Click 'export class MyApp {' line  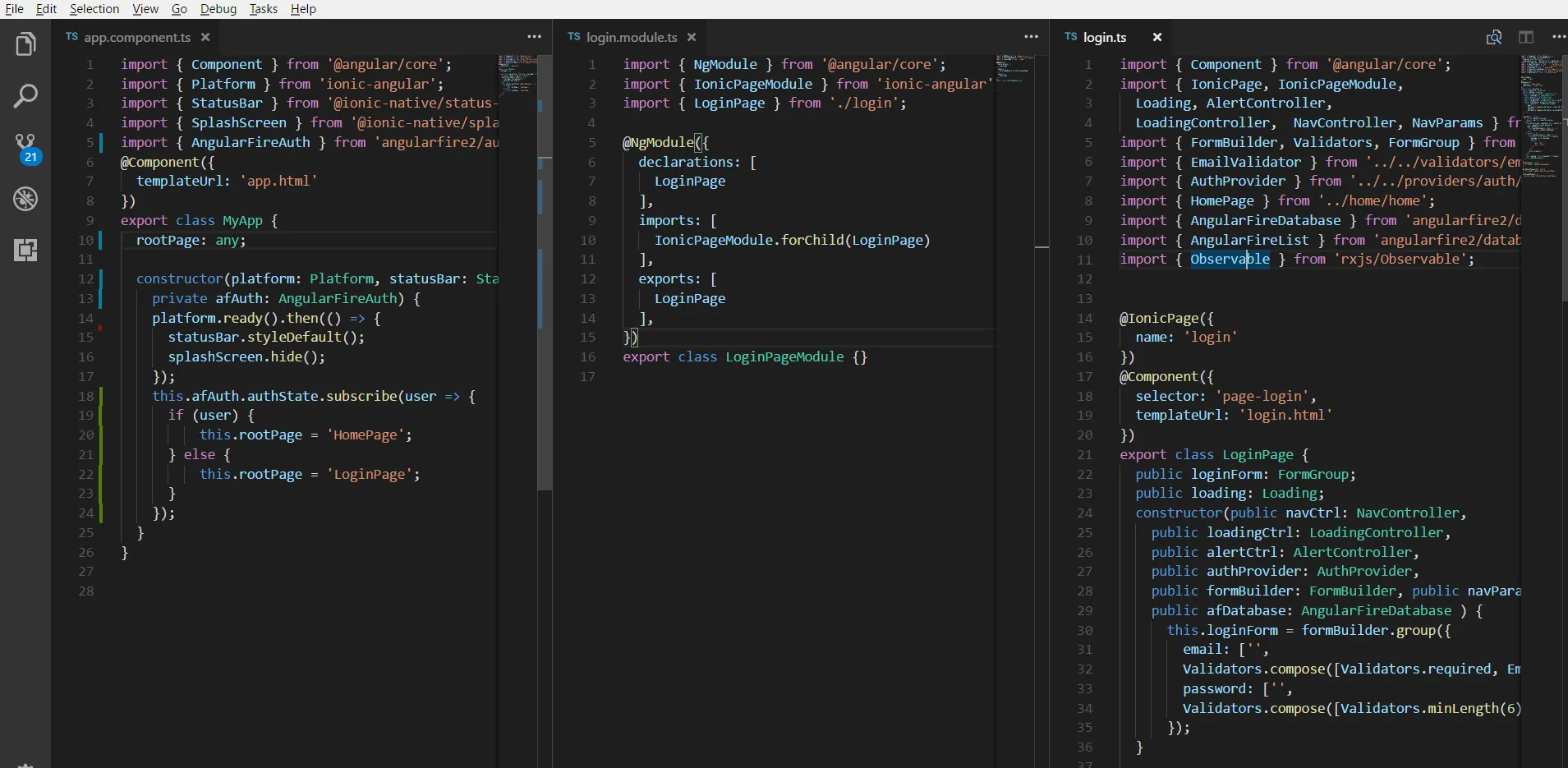(200, 221)
